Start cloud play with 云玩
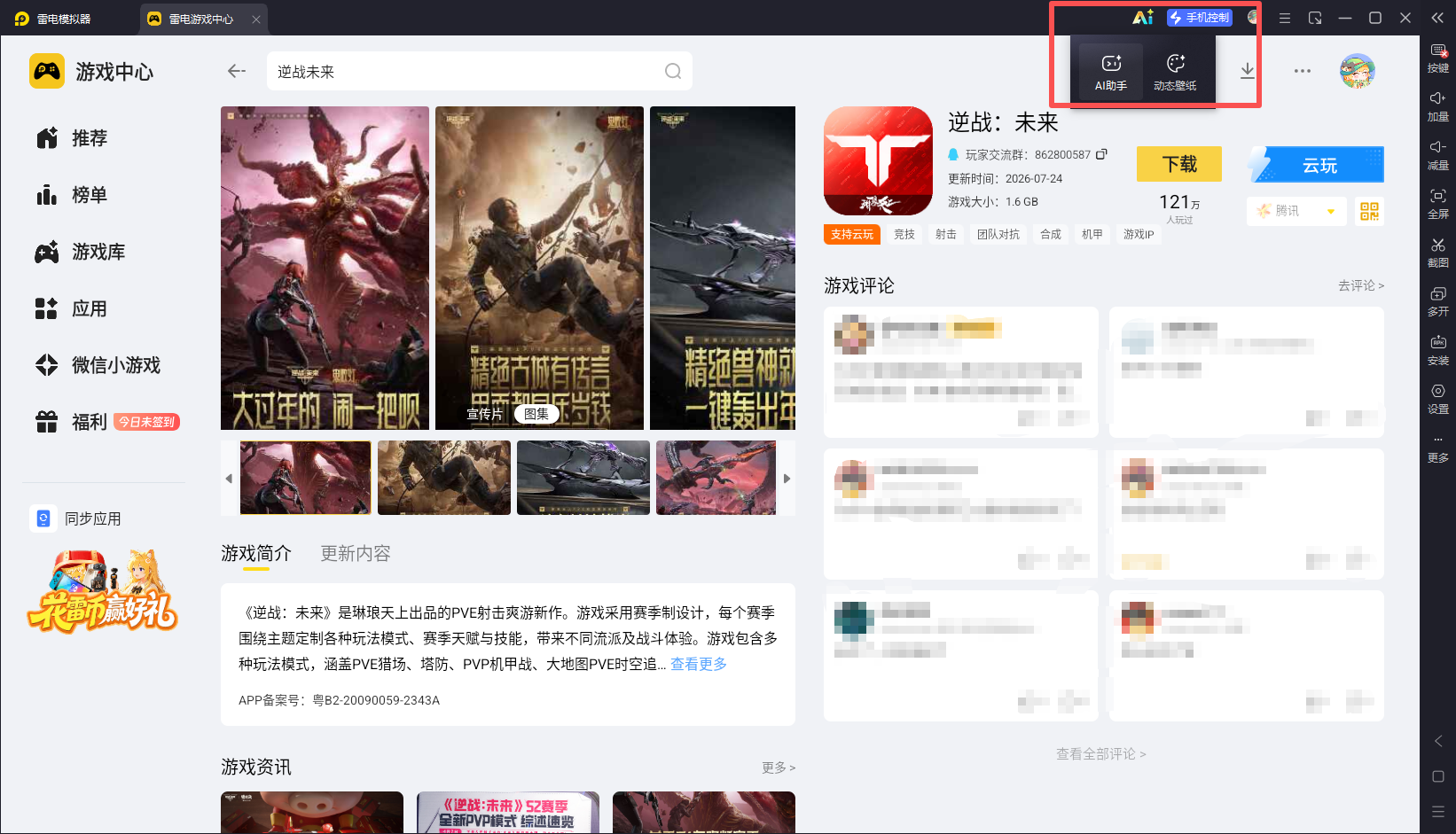Image resolution: width=1456 pixels, height=834 pixels. click(1316, 165)
